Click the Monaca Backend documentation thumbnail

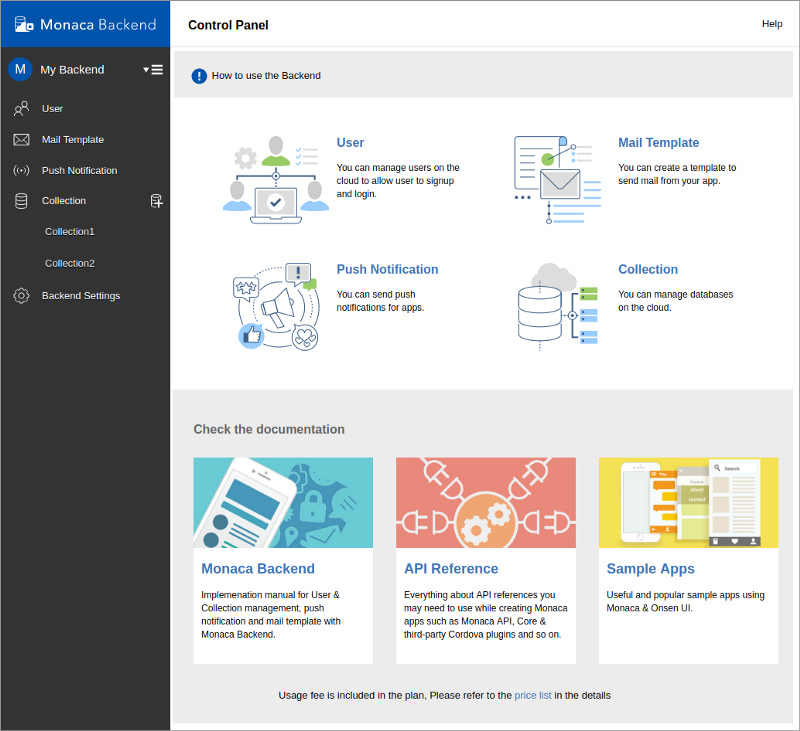283,502
